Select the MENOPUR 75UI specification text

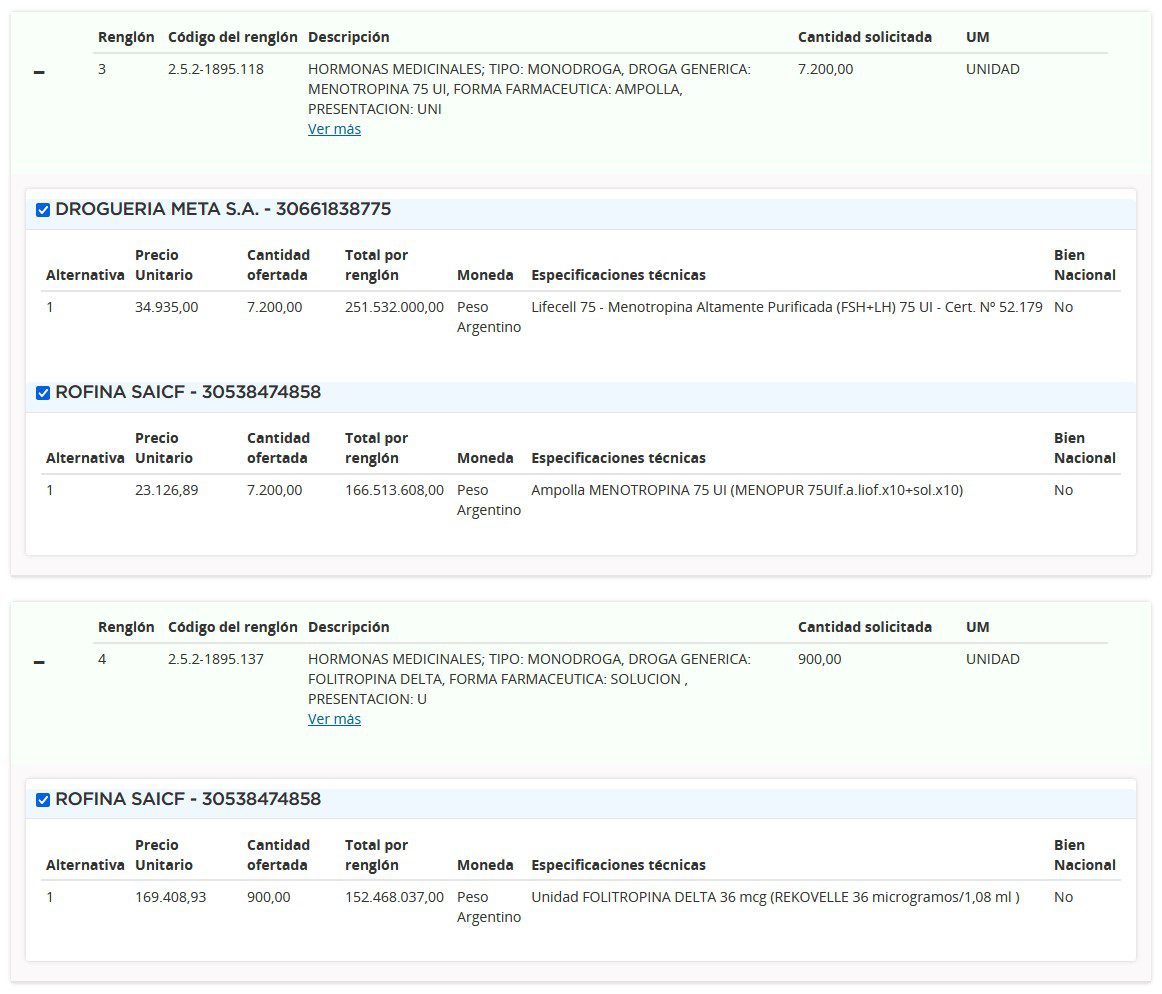pyautogui.click(x=747, y=490)
